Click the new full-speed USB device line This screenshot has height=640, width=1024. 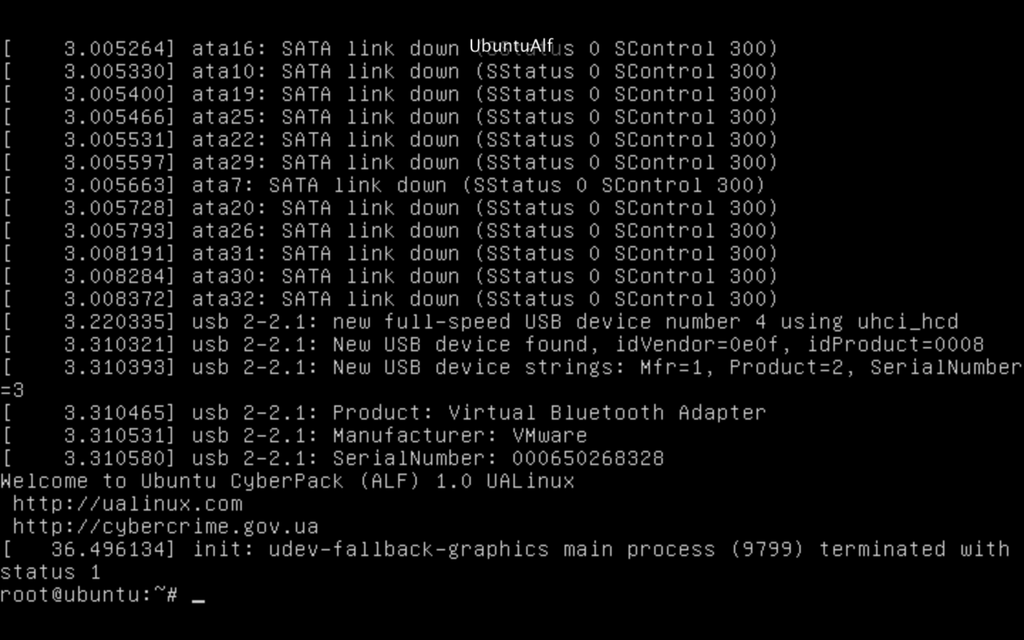[574, 322]
